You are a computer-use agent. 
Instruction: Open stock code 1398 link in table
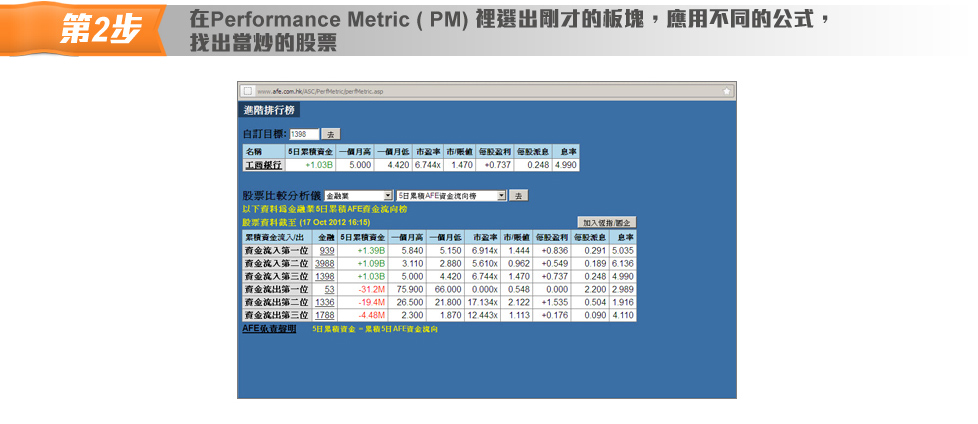(325, 276)
